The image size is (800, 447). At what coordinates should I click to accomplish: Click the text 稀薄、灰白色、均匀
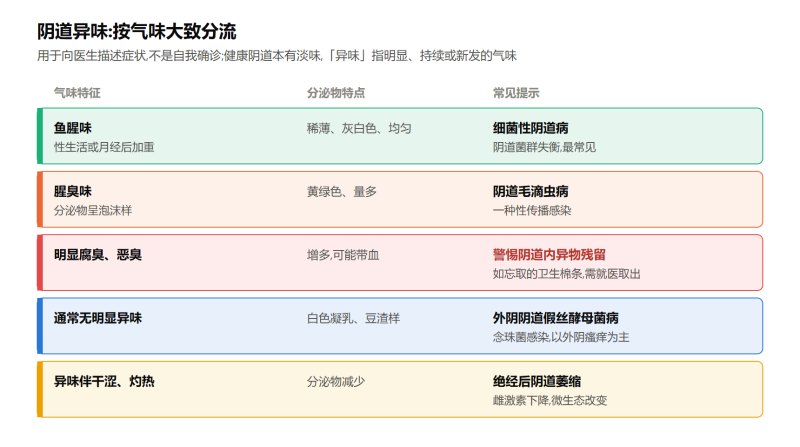pyautogui.click(x=359, y=128)
